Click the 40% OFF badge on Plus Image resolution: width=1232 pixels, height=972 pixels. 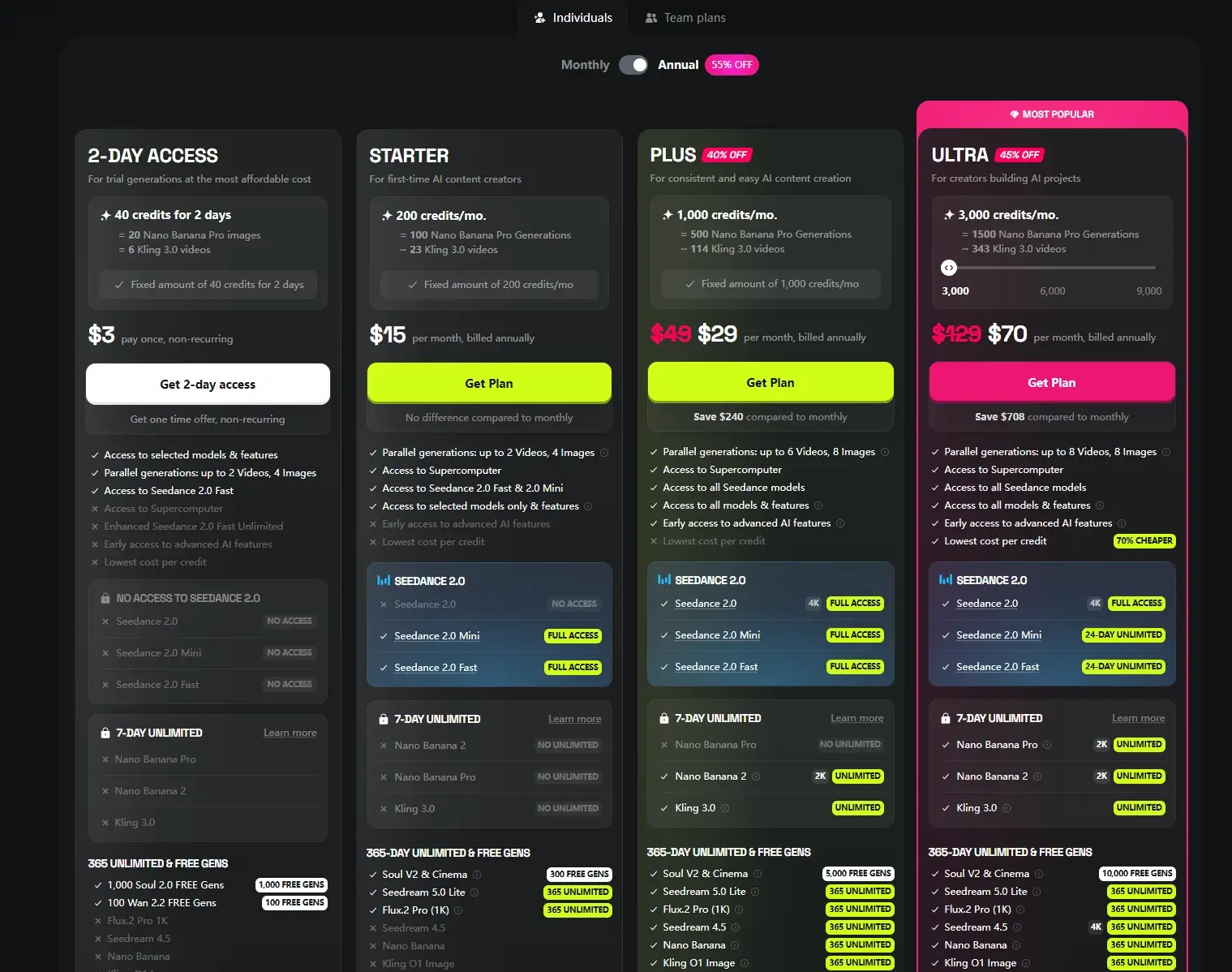tap(727, 155)
